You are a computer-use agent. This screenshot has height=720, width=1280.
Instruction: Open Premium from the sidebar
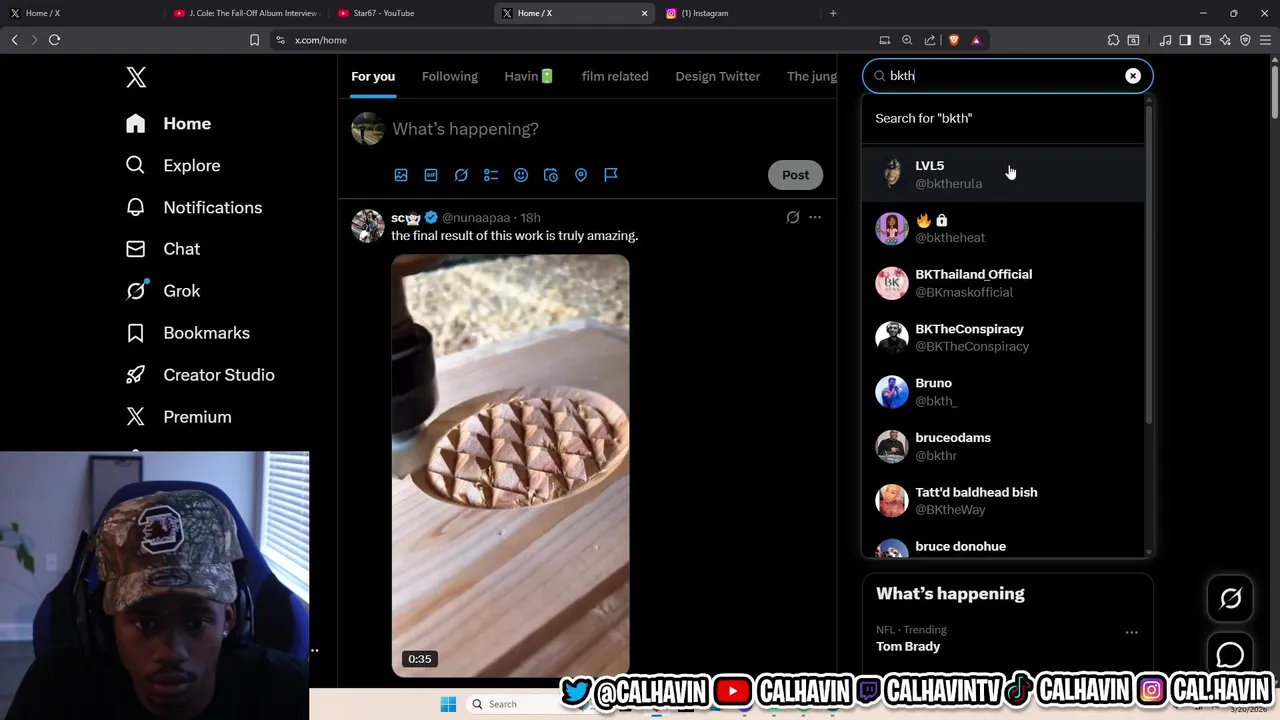click(x=177, y=417)
